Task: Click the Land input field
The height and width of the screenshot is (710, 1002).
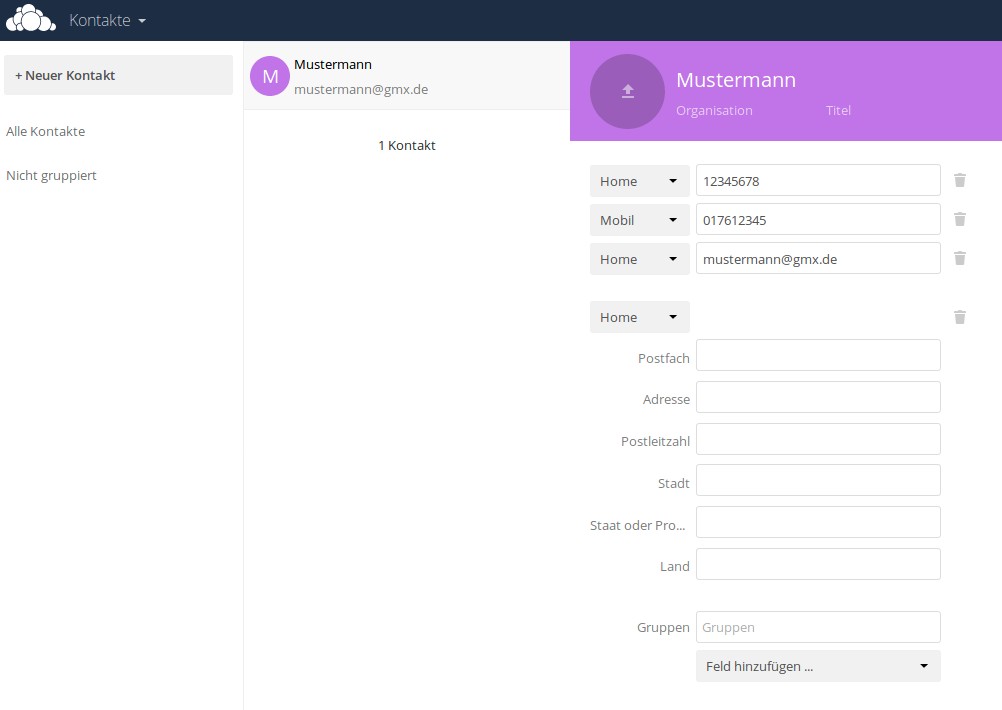Action: coord(818,564)
